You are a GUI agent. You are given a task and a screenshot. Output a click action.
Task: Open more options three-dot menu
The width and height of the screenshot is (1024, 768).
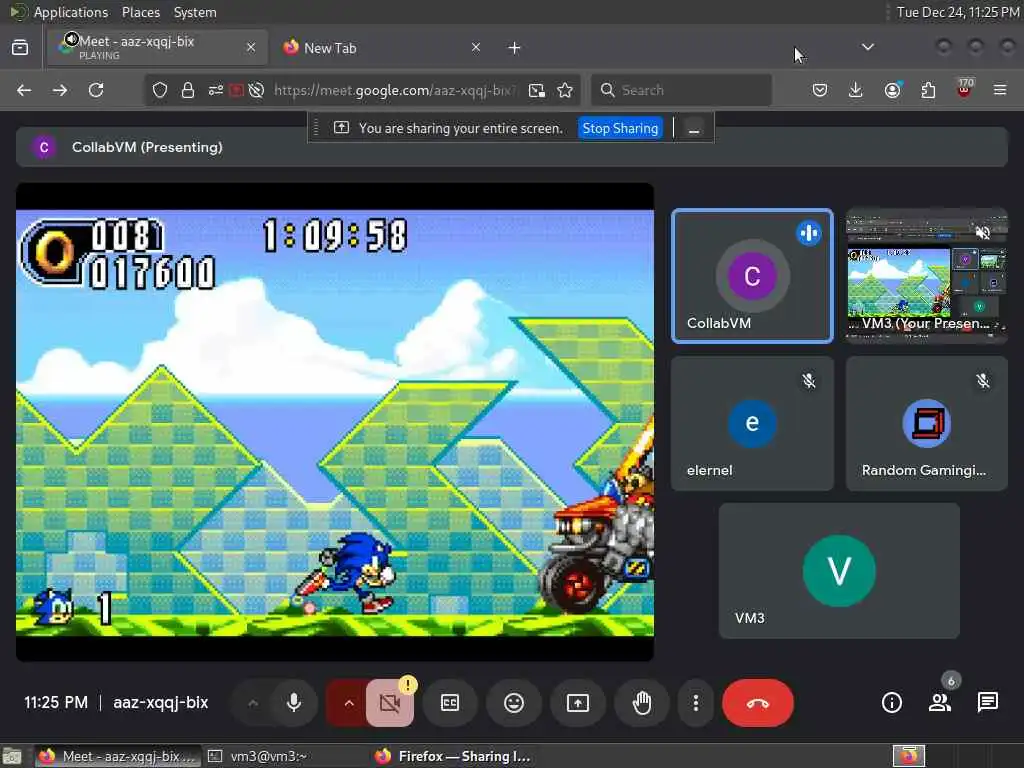tap(696, 703)
